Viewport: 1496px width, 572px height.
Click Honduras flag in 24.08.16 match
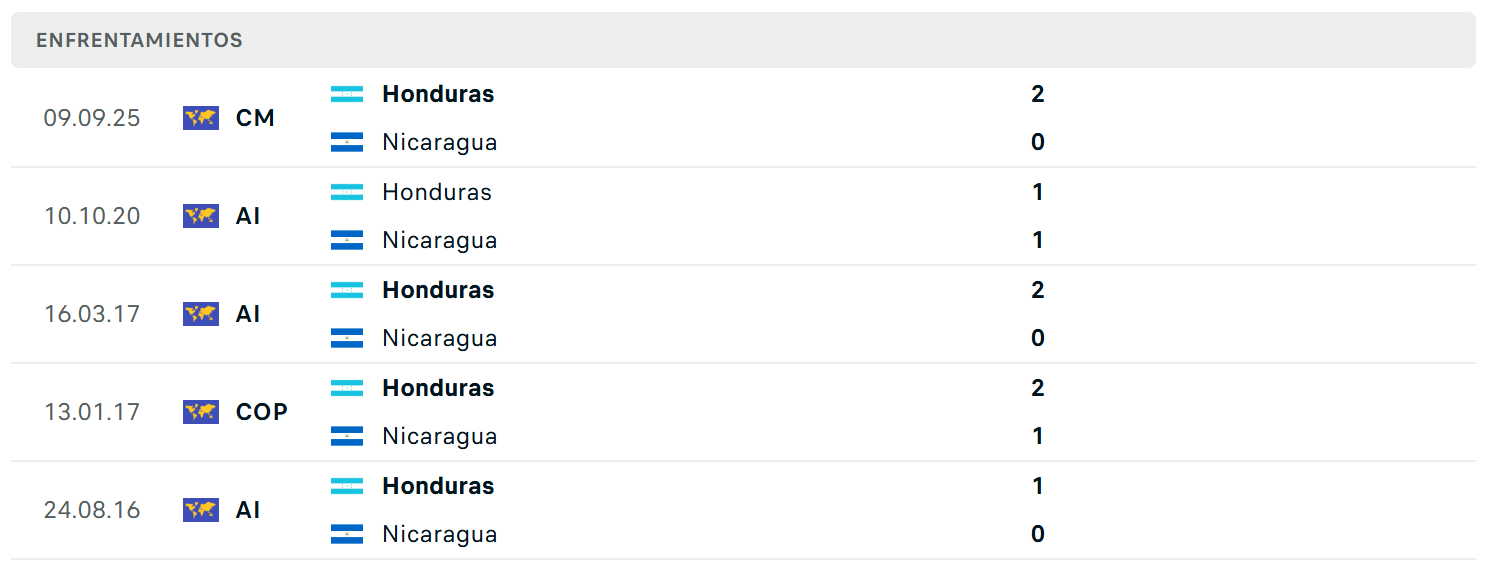pyautogui.click(x=347, y=486)
